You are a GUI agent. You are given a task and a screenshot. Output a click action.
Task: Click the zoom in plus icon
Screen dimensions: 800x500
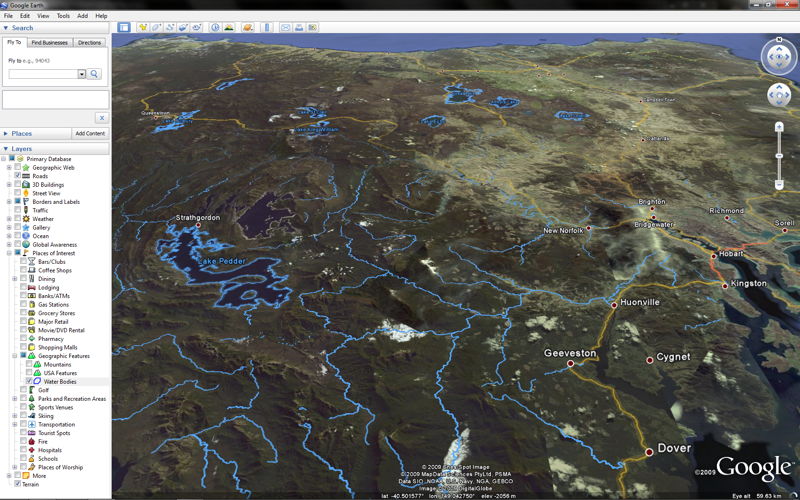tap(779, 126)
